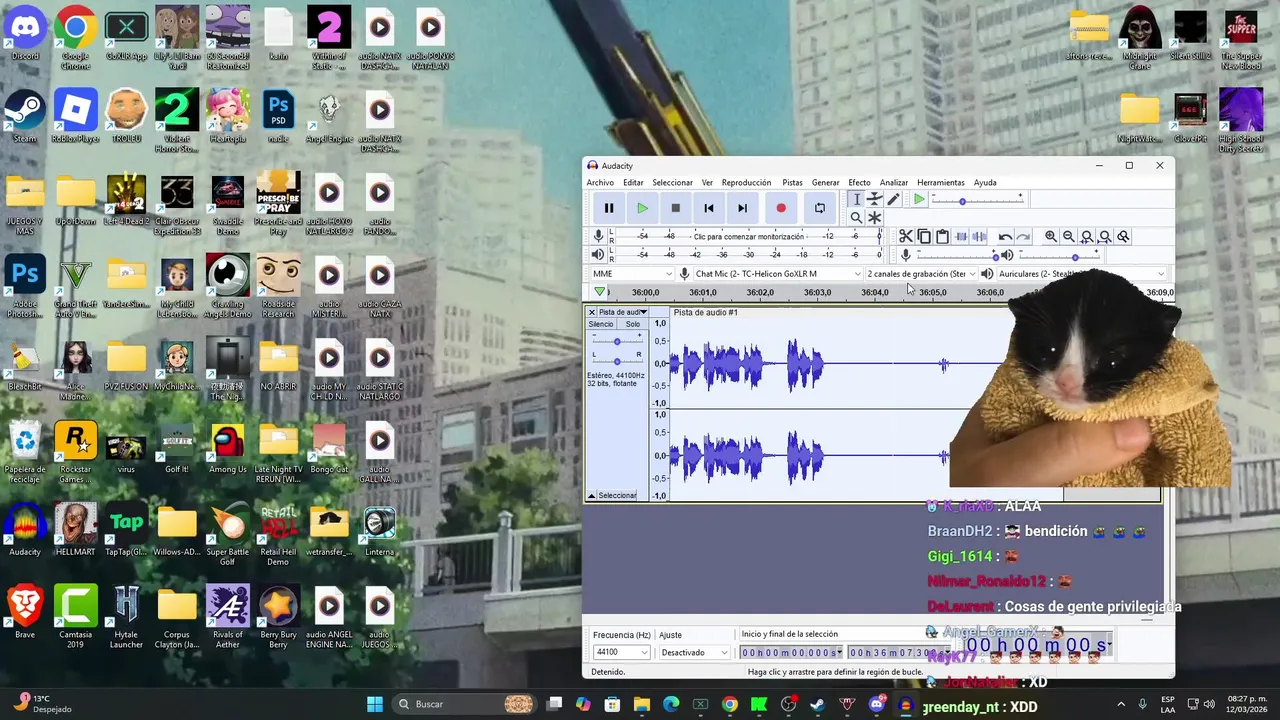Click the Fit selection to width icon
The height and width of the screenshot is (720, 1280).
pos(1087,237)
